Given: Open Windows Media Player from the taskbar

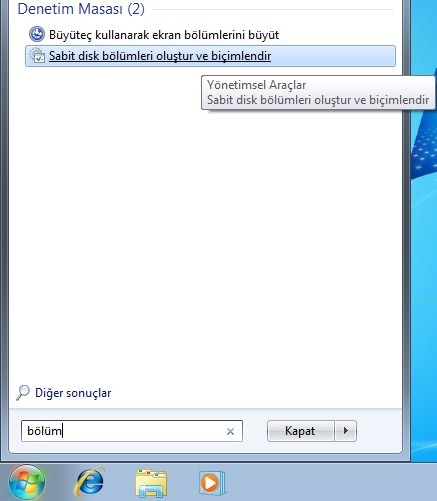Looking at the screenshot, I should [x=212, y=482].
